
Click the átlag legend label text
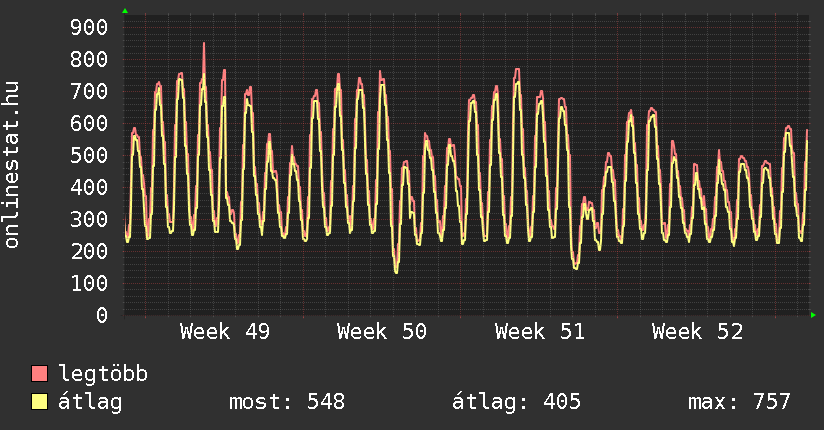[90, 402]
